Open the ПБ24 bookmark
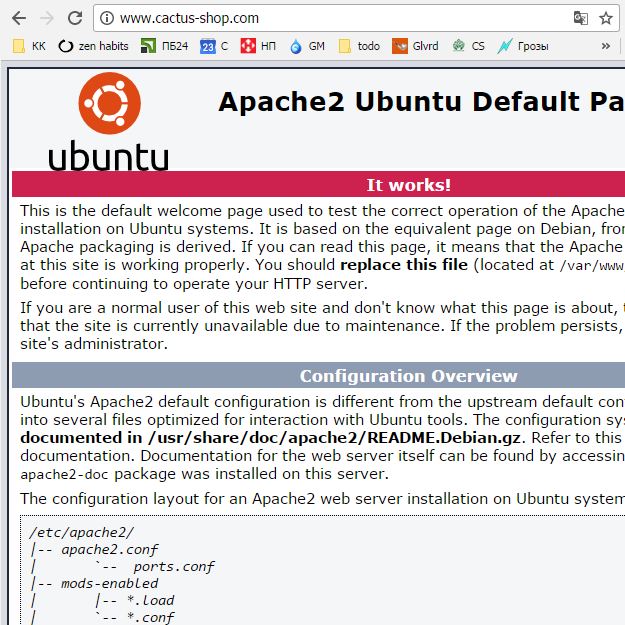The image size is (625, 625). click(x=164, y=46)
